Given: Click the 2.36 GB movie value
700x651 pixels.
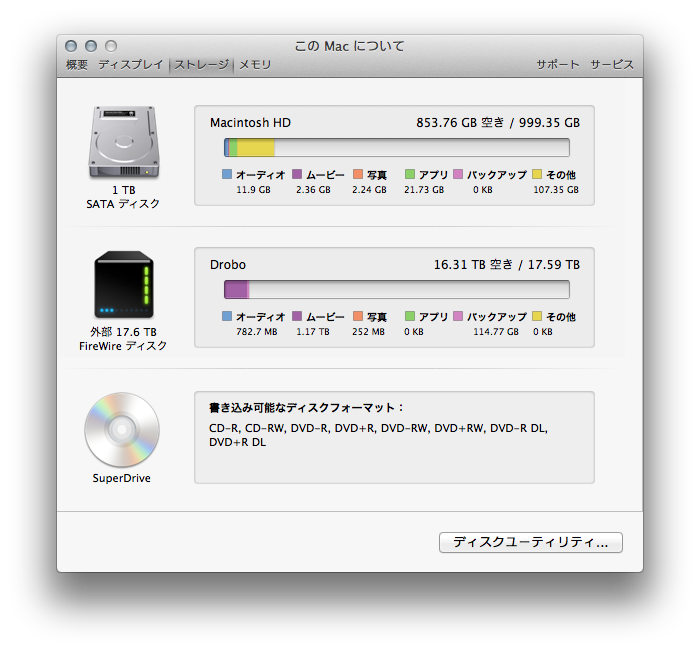Looking at the screenshot, I should pyautogui.click(x=313, y=190).
